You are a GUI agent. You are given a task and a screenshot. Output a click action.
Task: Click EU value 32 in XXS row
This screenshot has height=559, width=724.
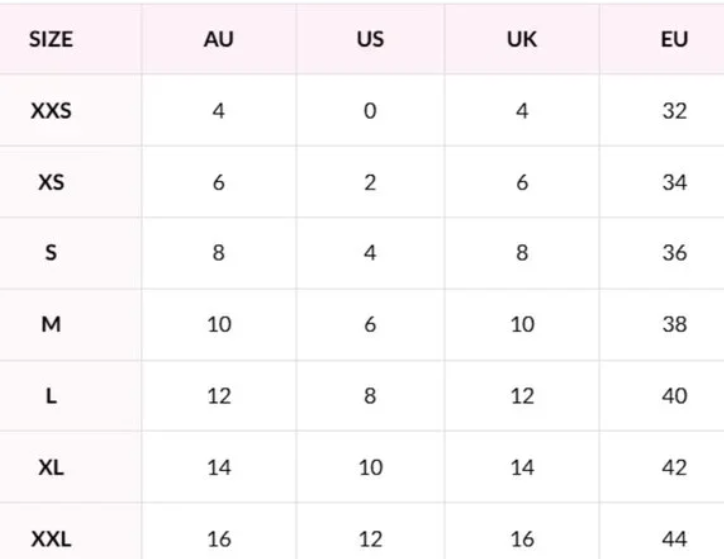pyautogui.click(x=675, y=111)
